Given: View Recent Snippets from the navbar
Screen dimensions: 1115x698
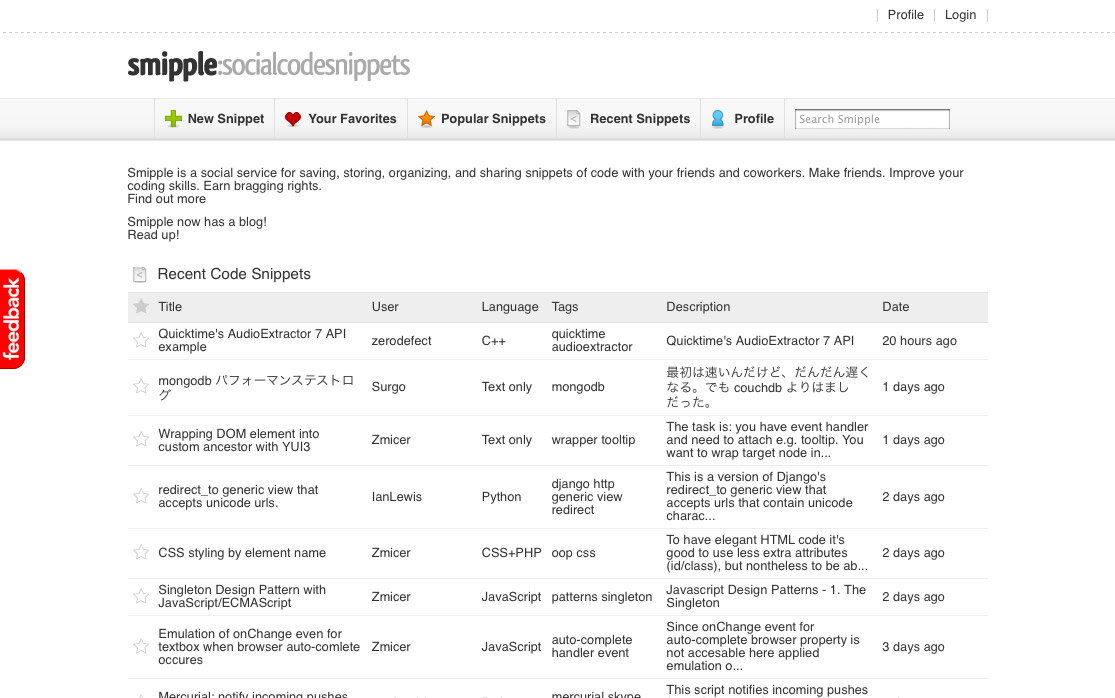Looking at the screenshot, I should 629,119.
